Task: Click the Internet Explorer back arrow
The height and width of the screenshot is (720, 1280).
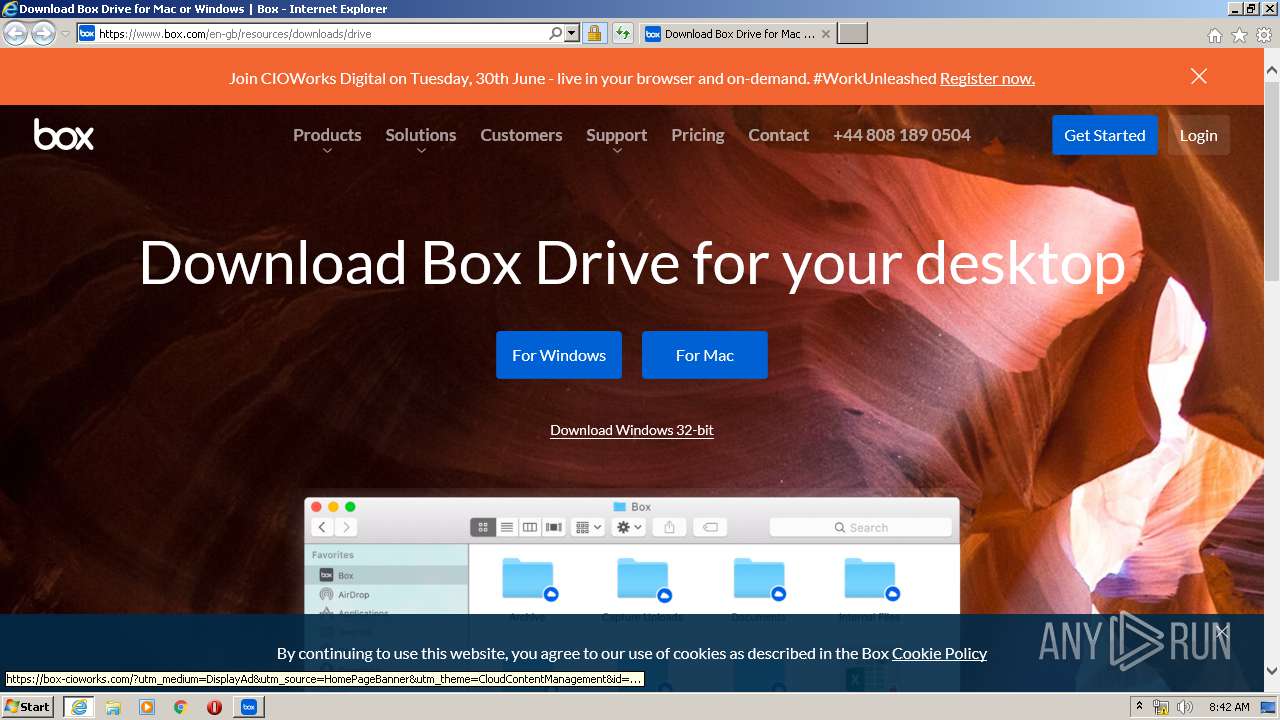Action: (15, 33)
